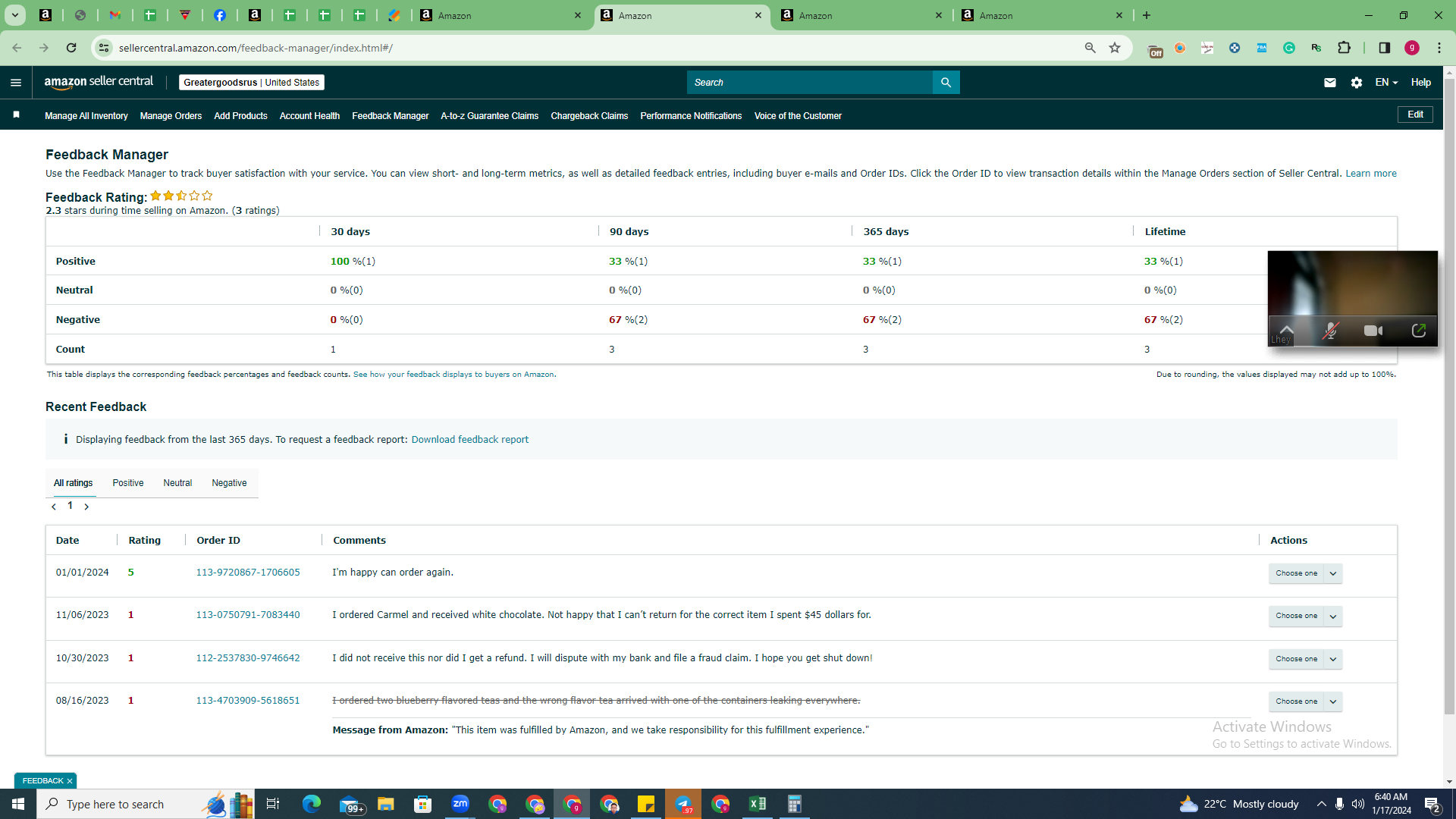Click the browser forward arrow
This screenshot has width=1456, height=819.
tap(44, 48)
